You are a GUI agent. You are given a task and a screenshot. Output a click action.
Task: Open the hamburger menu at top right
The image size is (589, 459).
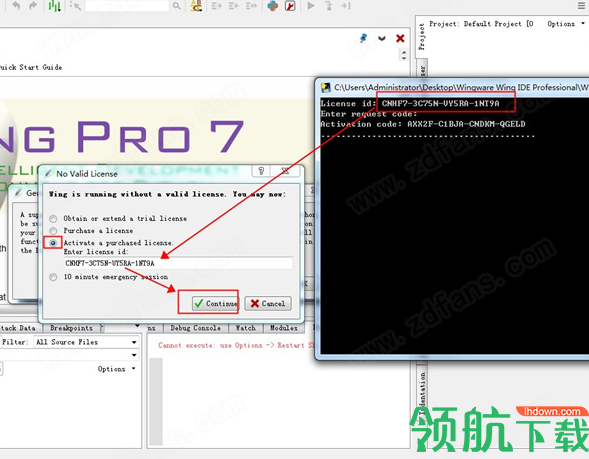(581, 5)
